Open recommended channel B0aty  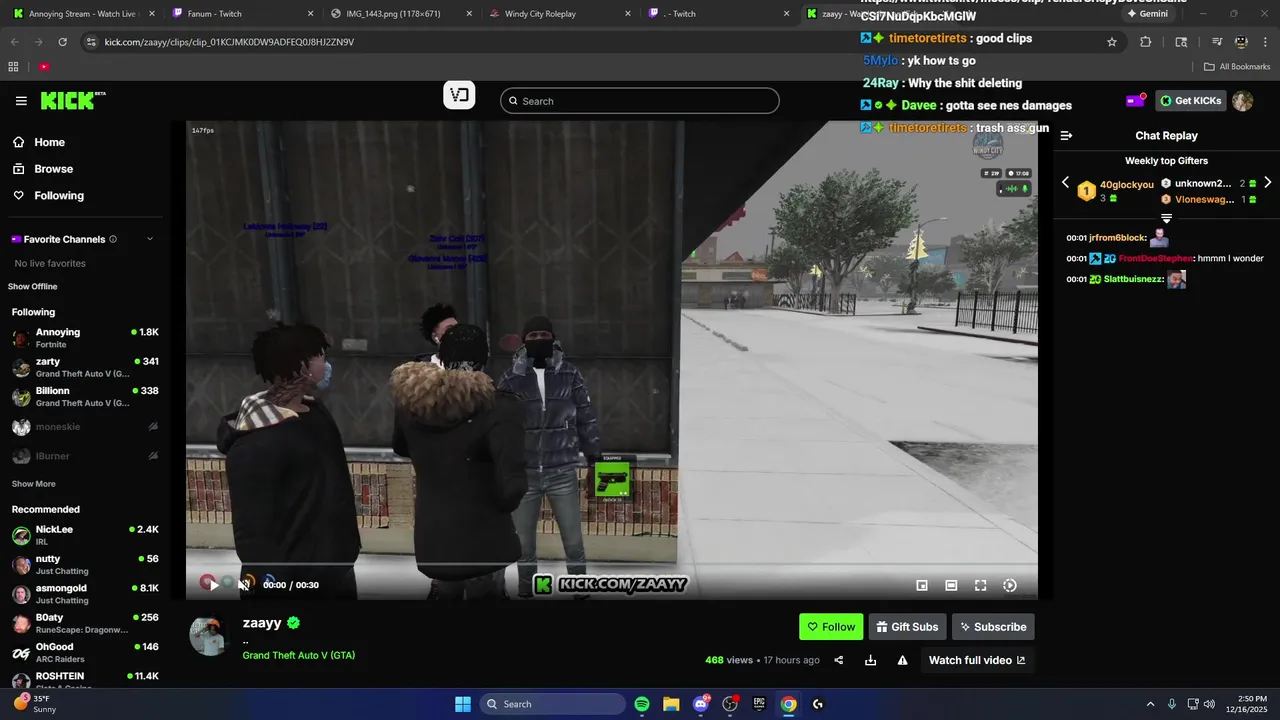click(84, 623)
